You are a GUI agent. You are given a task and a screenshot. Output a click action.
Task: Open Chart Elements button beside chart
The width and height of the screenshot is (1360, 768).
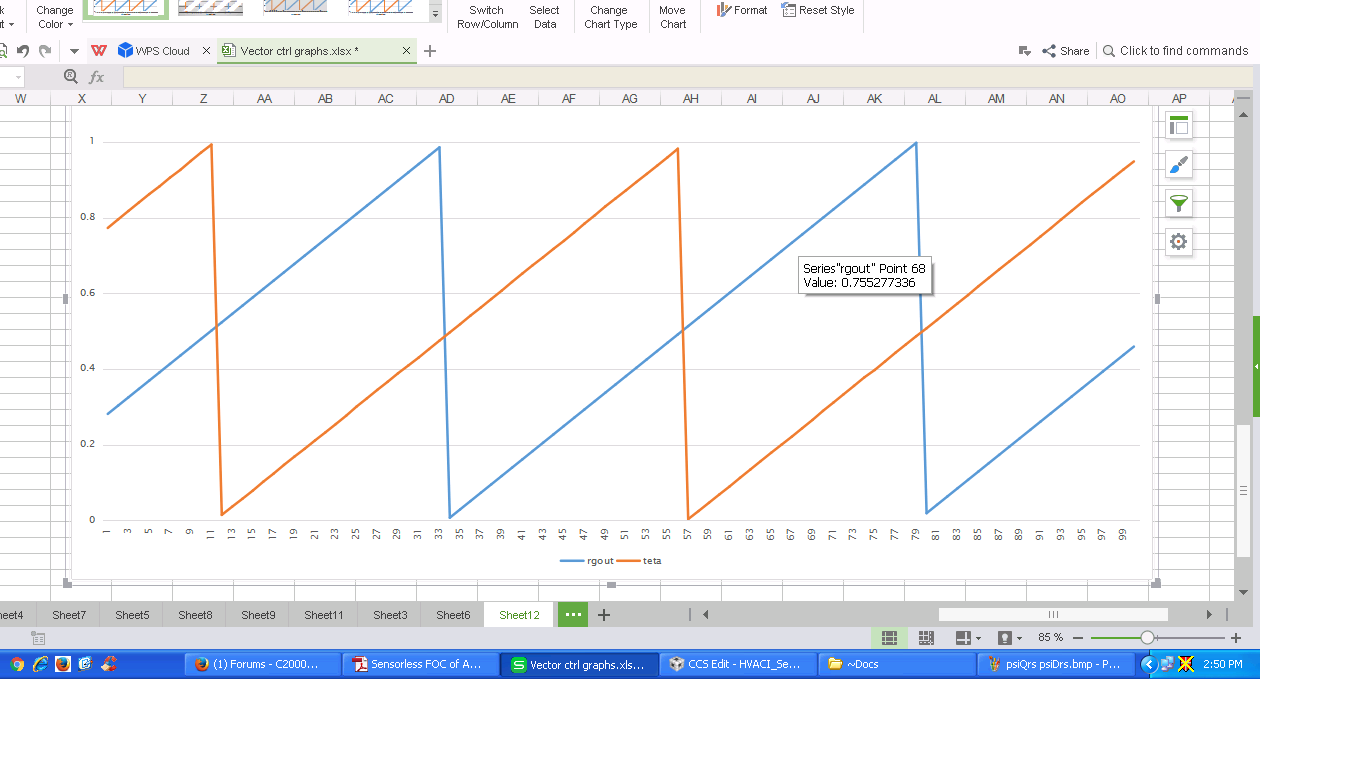1179,126
